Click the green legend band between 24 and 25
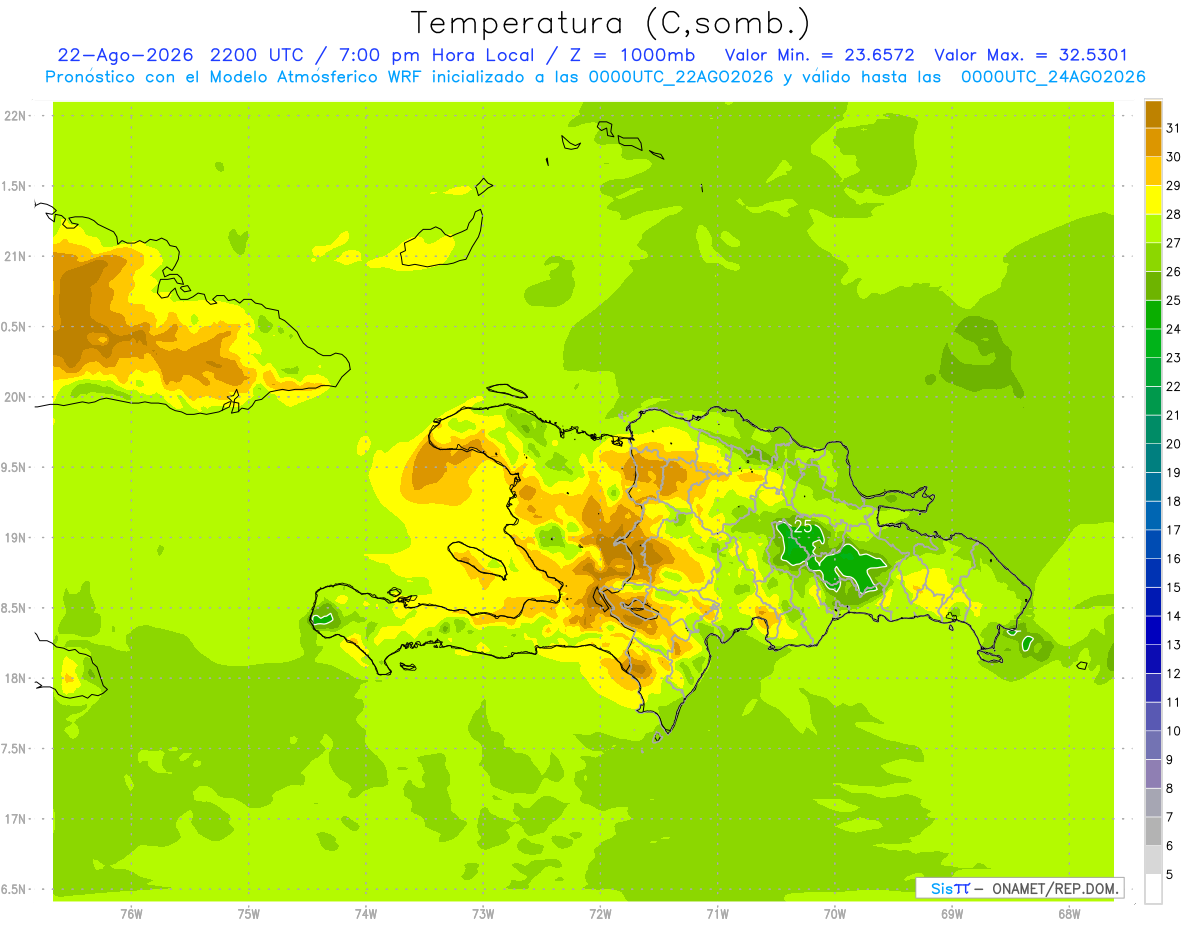Viewport: 1200px width, 927px height. (1153, 314)
